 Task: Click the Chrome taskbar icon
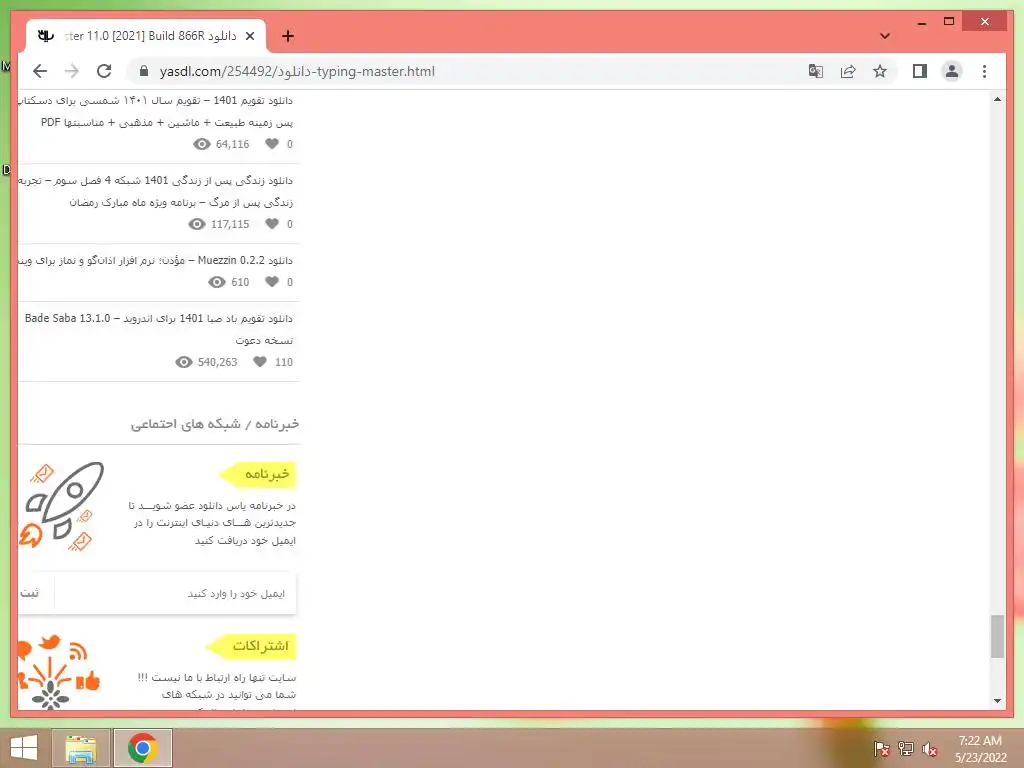click(x=142, y=748)
